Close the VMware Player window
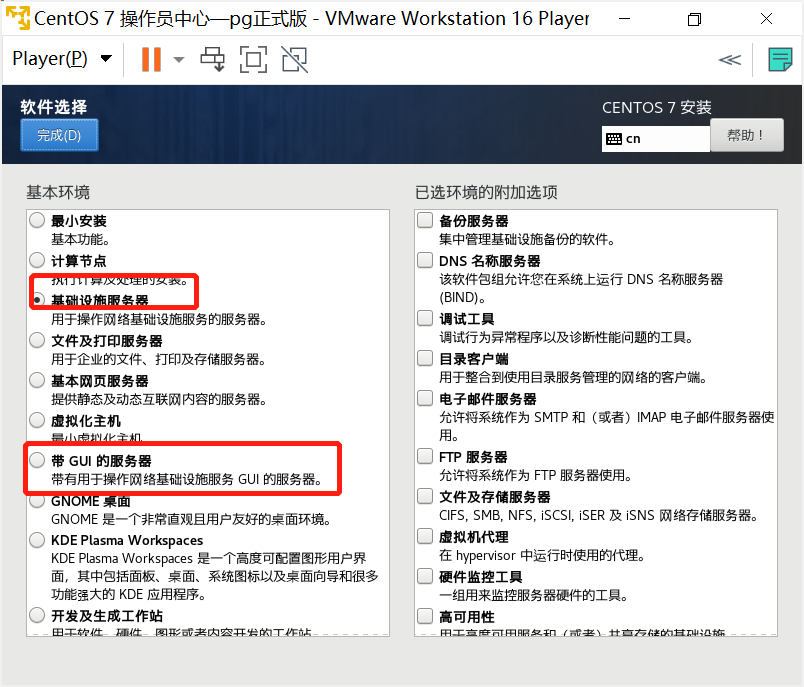 tap(766, 19)
